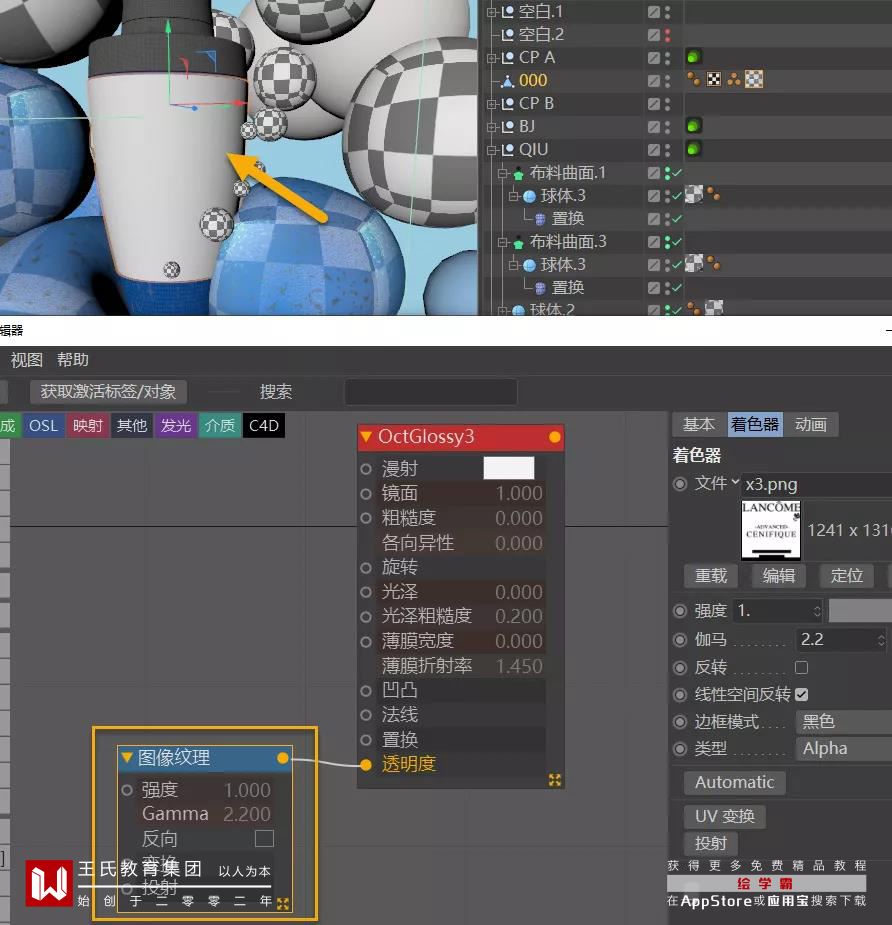
Task: Select the cloth surface icon of 布料曲面.1
Action: pyautogui.click(x=518, y=174)
